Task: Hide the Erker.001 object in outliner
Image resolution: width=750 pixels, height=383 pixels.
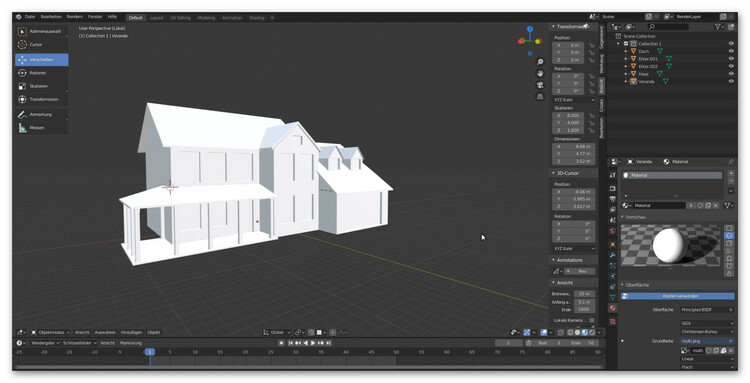Action: pyautogui.click(x=731, y=59)
